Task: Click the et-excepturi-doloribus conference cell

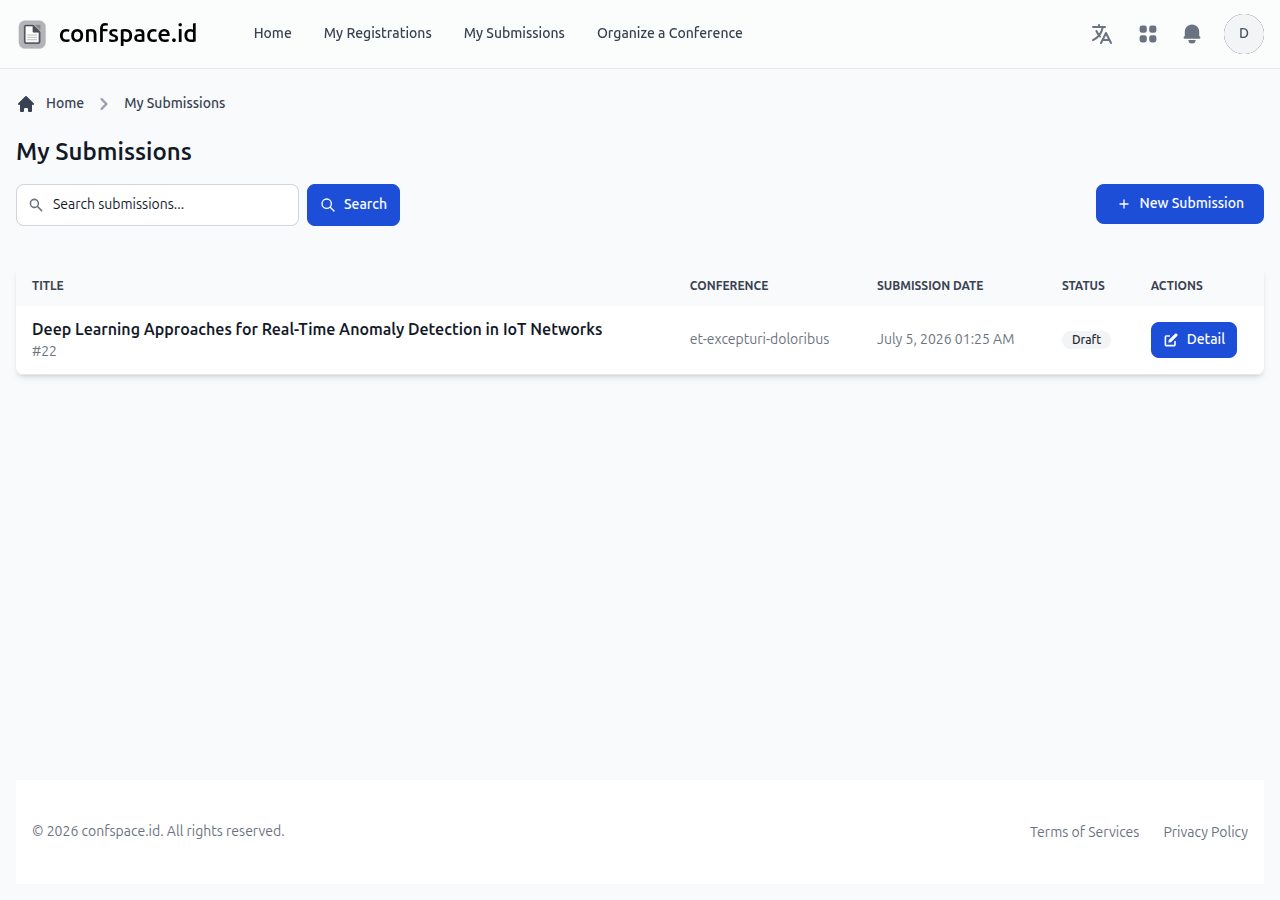Action: [x=760, y=339]
